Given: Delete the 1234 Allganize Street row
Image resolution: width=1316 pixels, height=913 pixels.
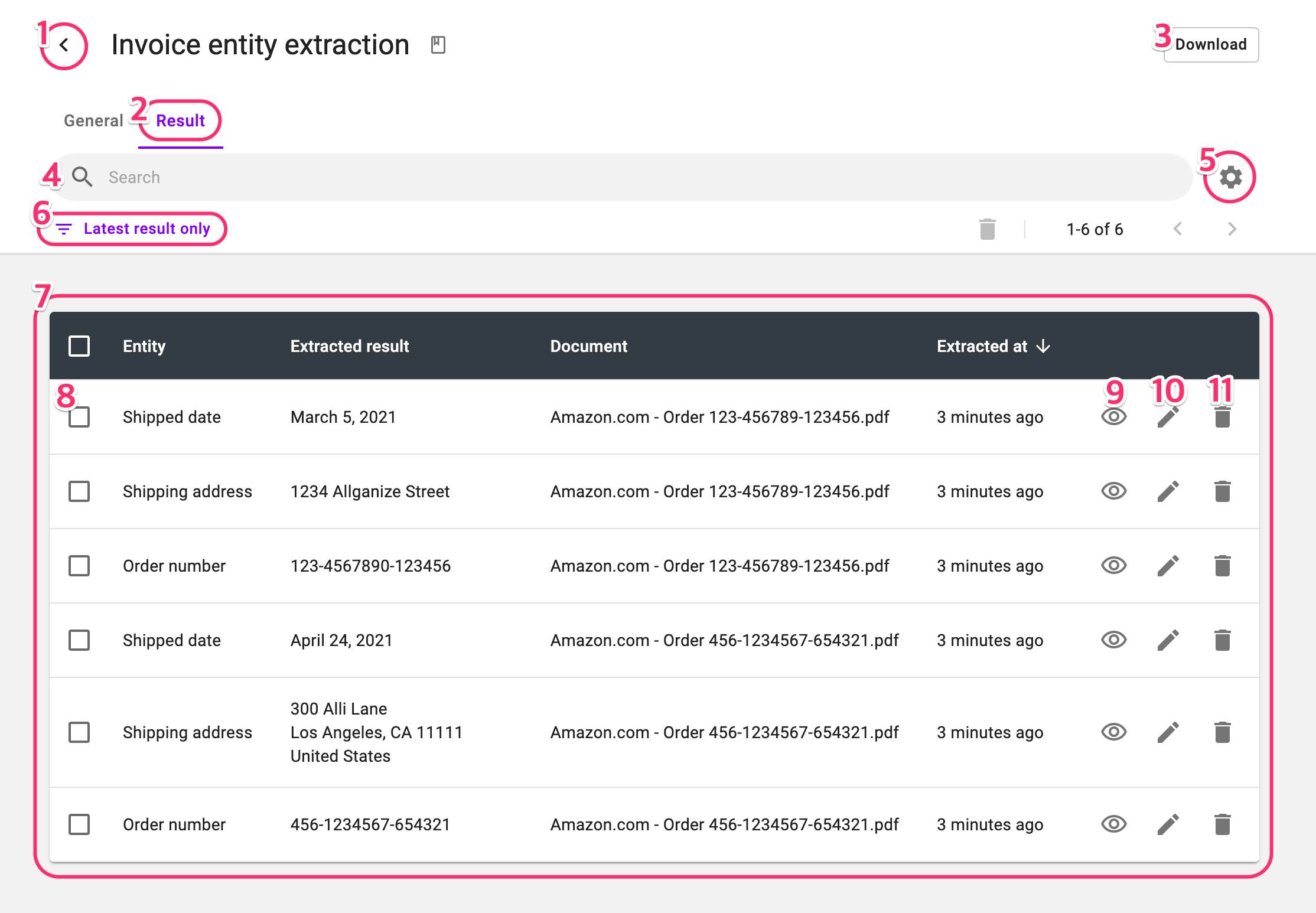Looking at the screenshot, I should [x=1222, y=491].
